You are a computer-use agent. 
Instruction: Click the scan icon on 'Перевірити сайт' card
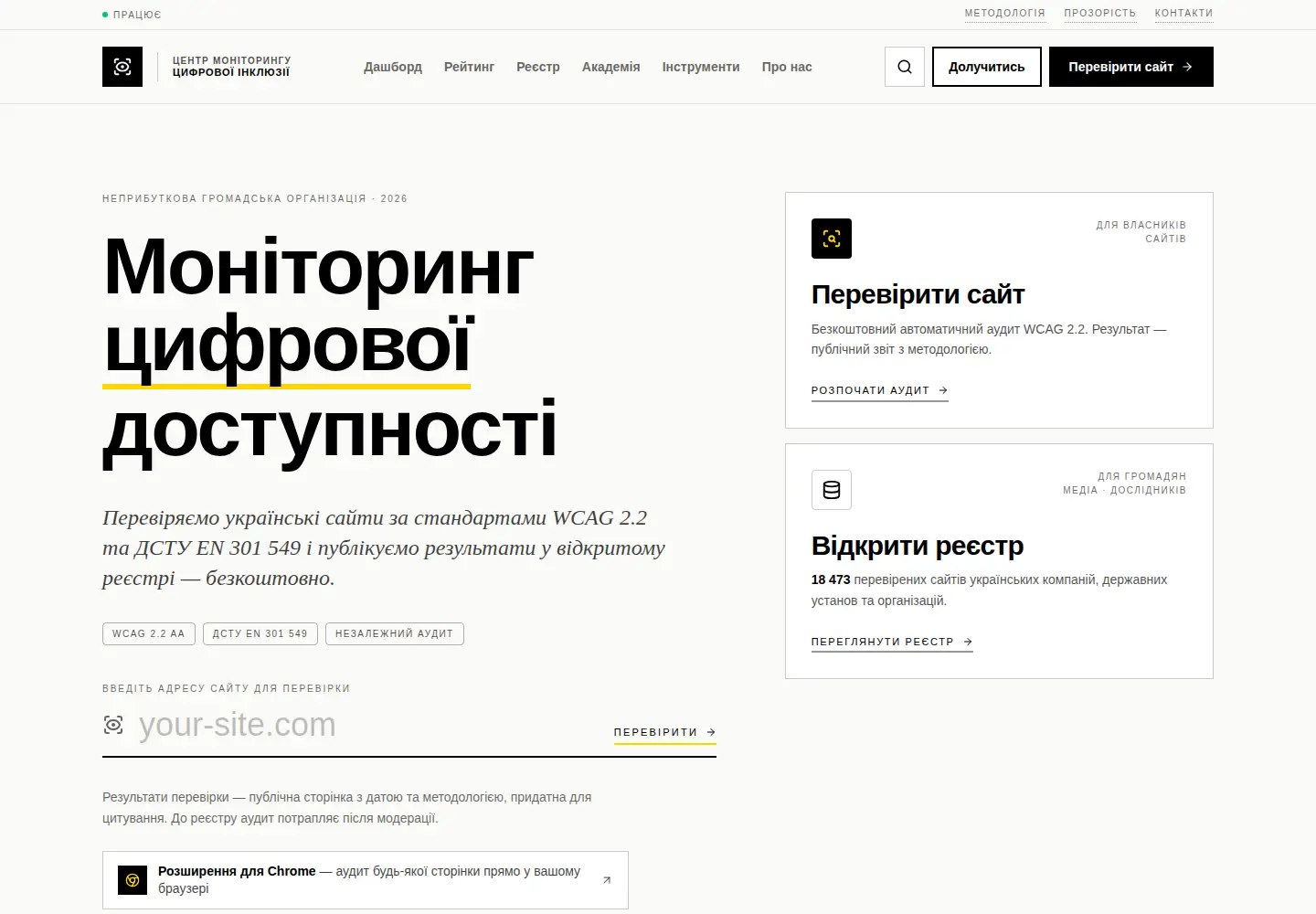832,239
